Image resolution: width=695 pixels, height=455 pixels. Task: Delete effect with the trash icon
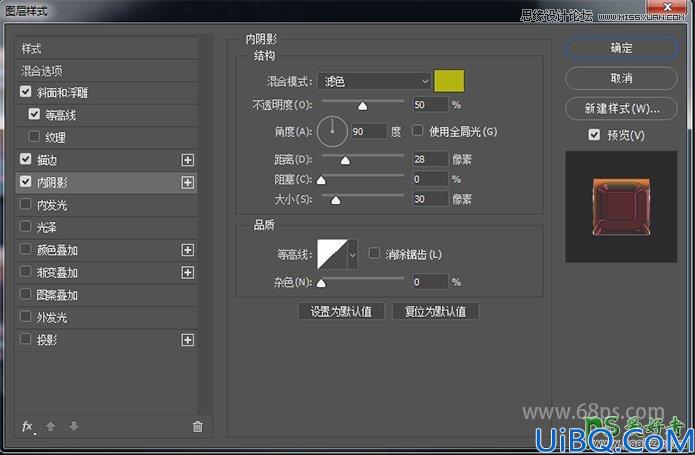click(x=198, y=426)
